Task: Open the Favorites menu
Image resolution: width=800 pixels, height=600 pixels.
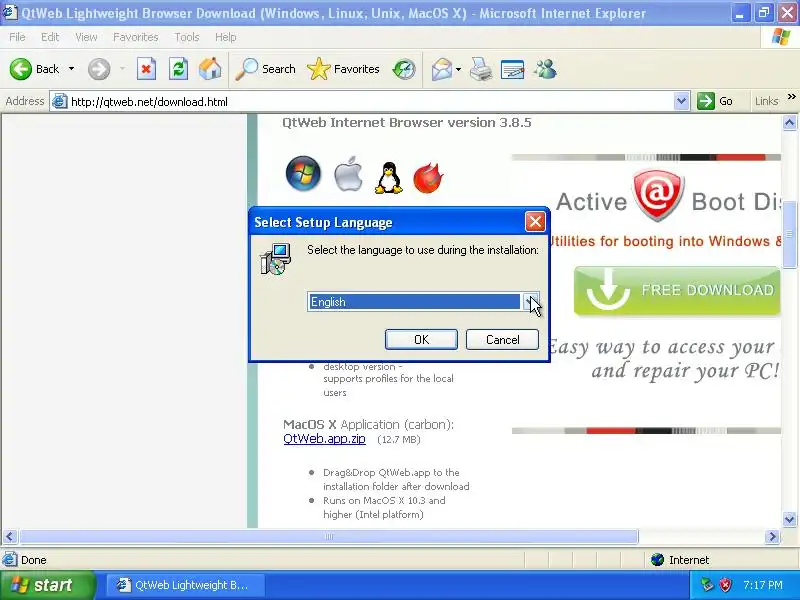Action: [136, 37]
